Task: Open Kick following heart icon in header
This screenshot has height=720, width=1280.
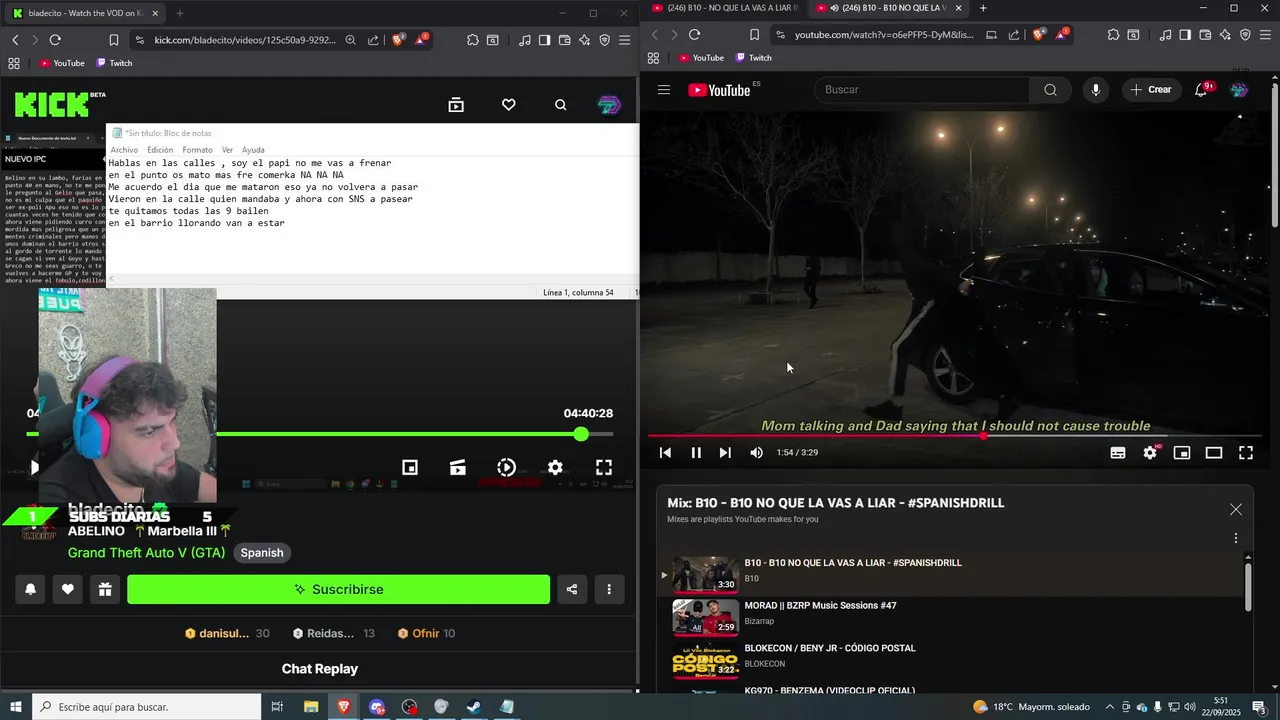Action: click(x=508, y=105)
